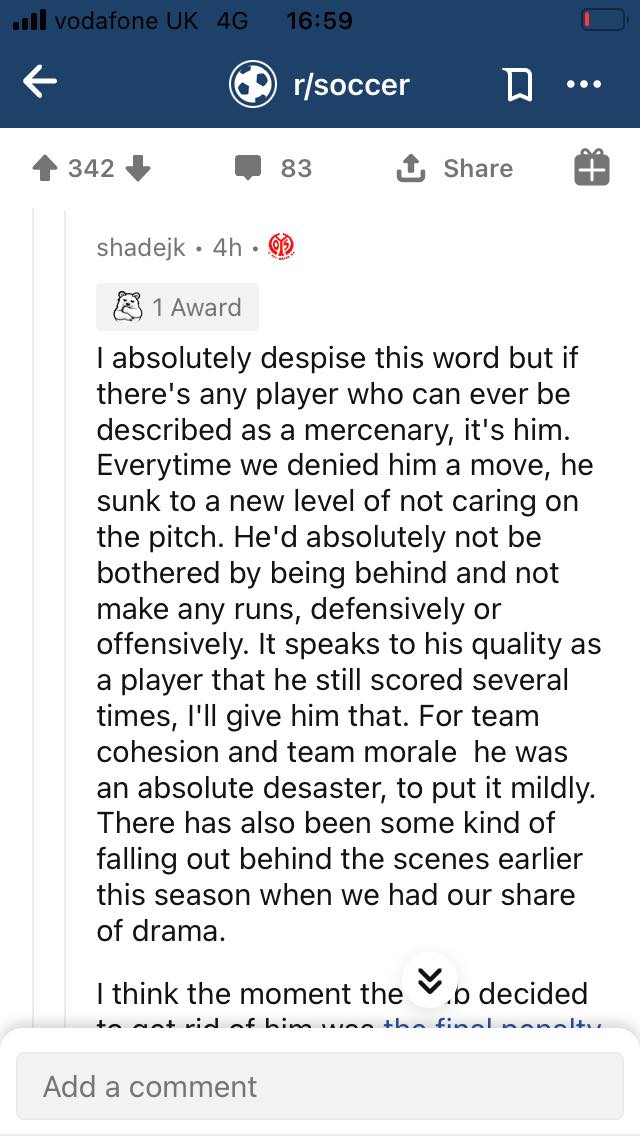Open the "the final penalty" hyperlink
640x1136 pixels.
(492, 1026)
